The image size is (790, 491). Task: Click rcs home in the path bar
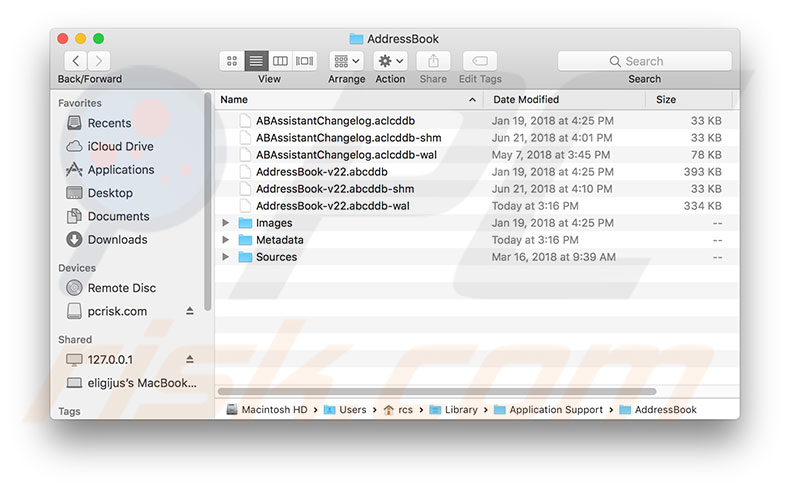pyautogui.click(x=398, y=409)
